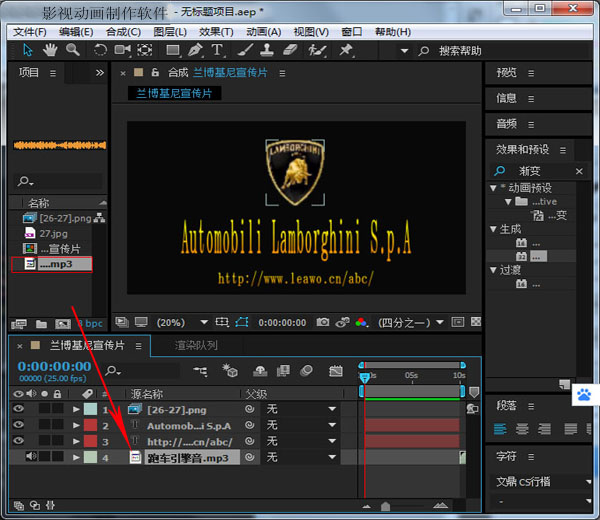
Task: Click the Draft 3D icon in timeline
Action: click(230, 371)
